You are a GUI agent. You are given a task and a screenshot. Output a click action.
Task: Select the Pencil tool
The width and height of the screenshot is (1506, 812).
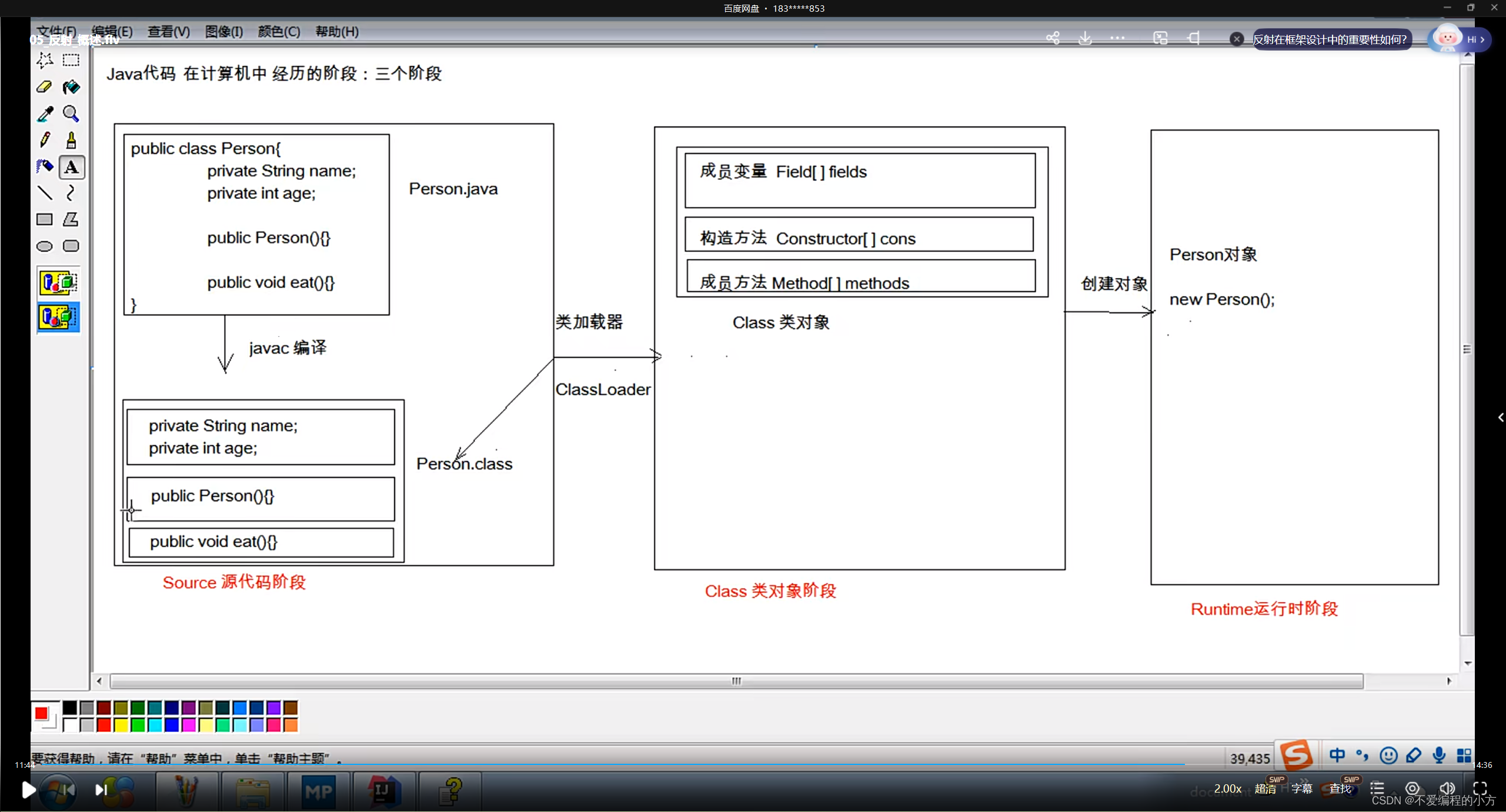click(x=45, y=140)
